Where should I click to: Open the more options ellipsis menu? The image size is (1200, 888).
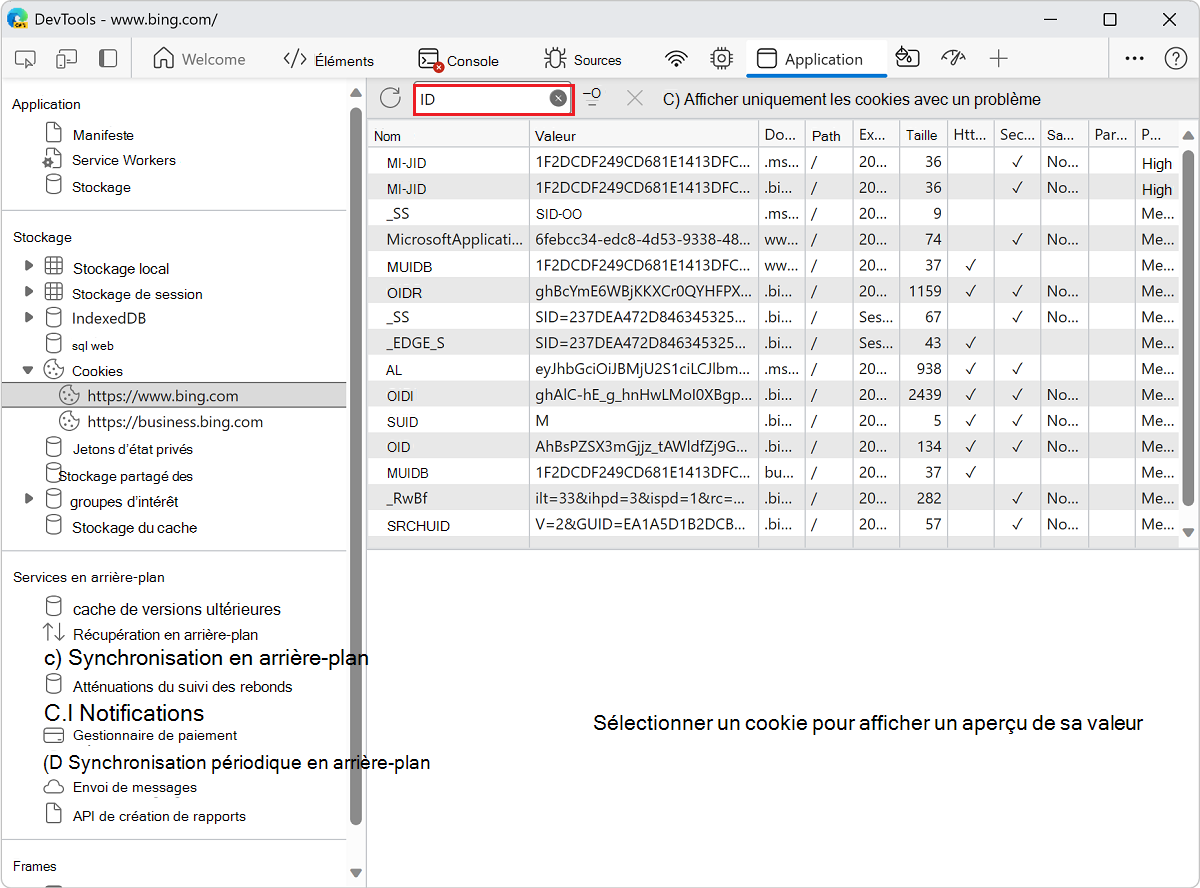pos(1134,58)
